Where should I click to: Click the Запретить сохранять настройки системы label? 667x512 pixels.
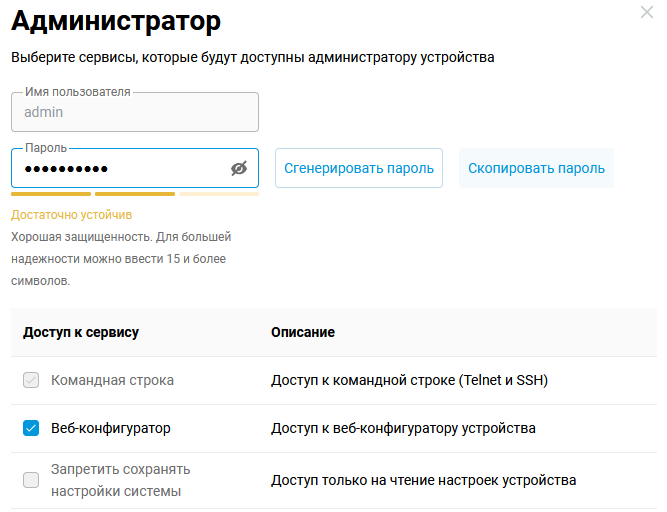pos(120,480)
